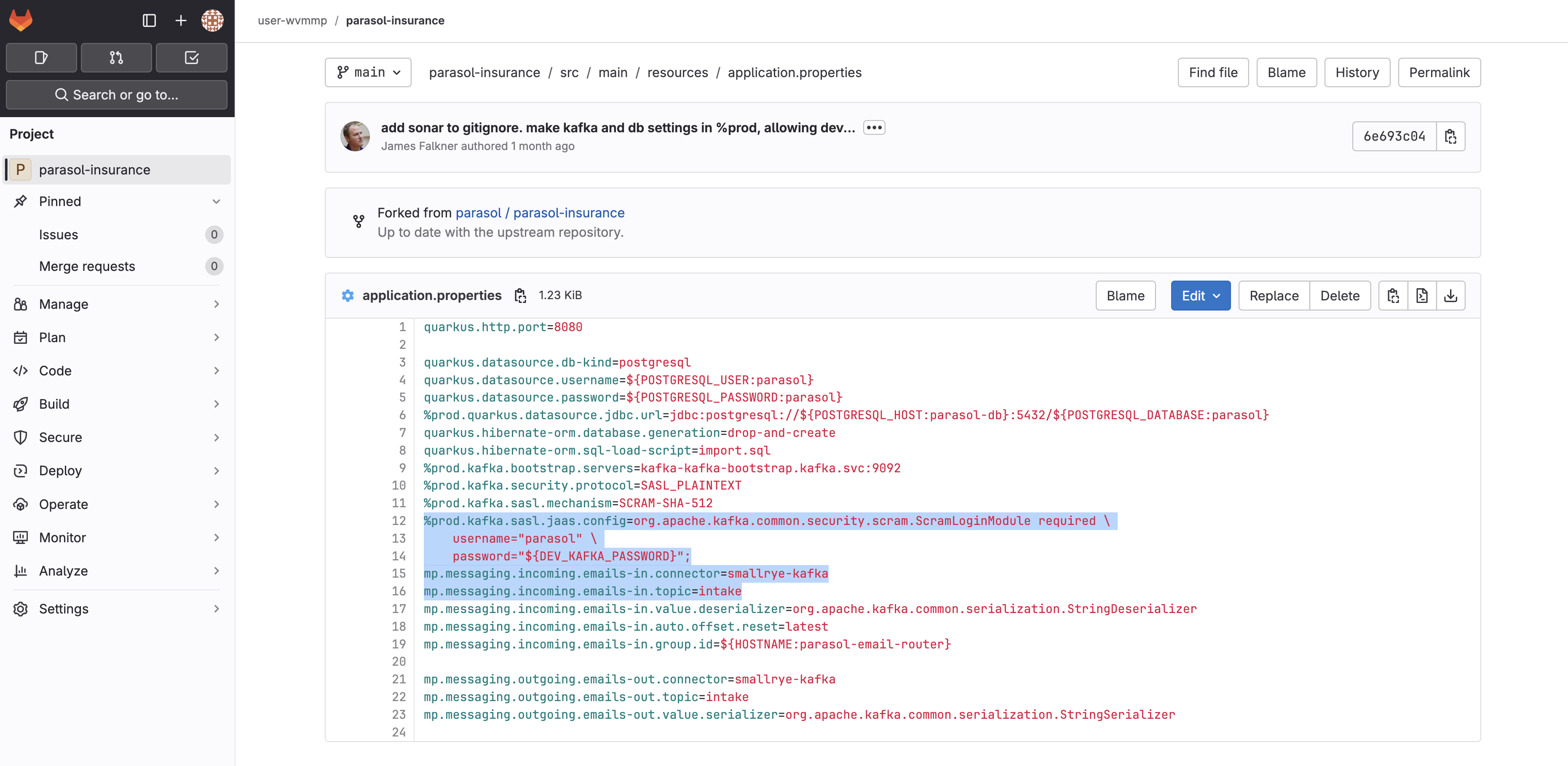Click the plus create-new icon
Image resolution: width=1568 pixels, height=766 pixels.
coord(181,20)
